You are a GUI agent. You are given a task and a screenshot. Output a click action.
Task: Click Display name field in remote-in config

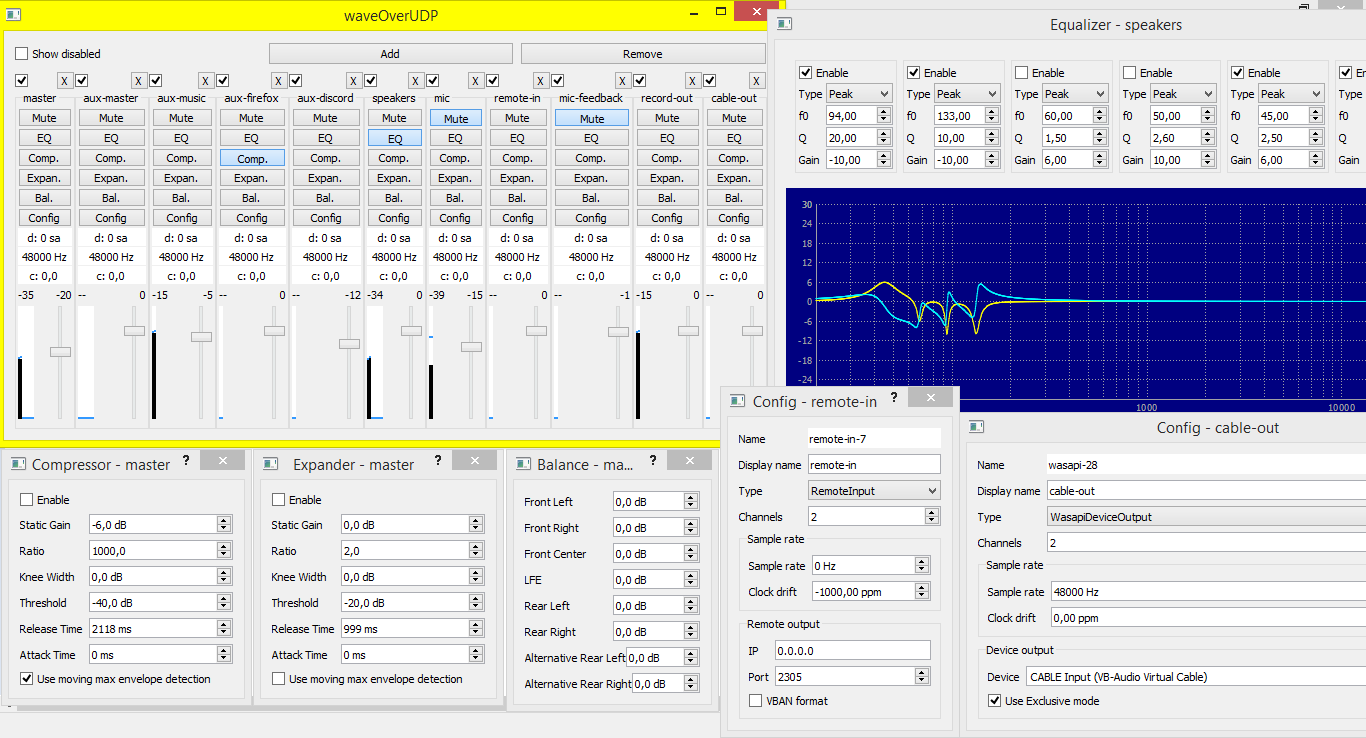[x=874, y=464]
